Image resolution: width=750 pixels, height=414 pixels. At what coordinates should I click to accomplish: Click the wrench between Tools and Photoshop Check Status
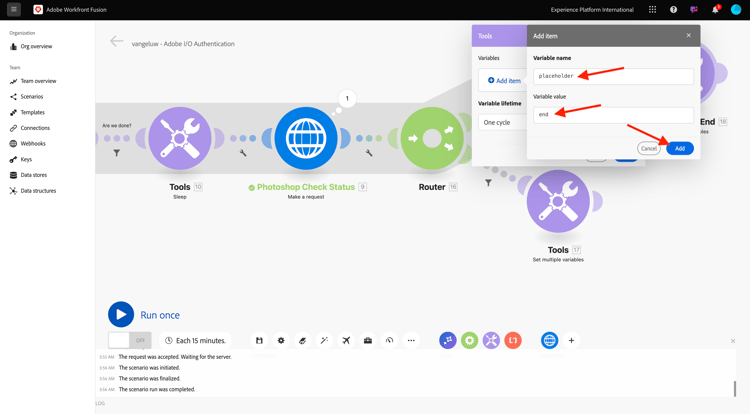(x=243, y=153)
